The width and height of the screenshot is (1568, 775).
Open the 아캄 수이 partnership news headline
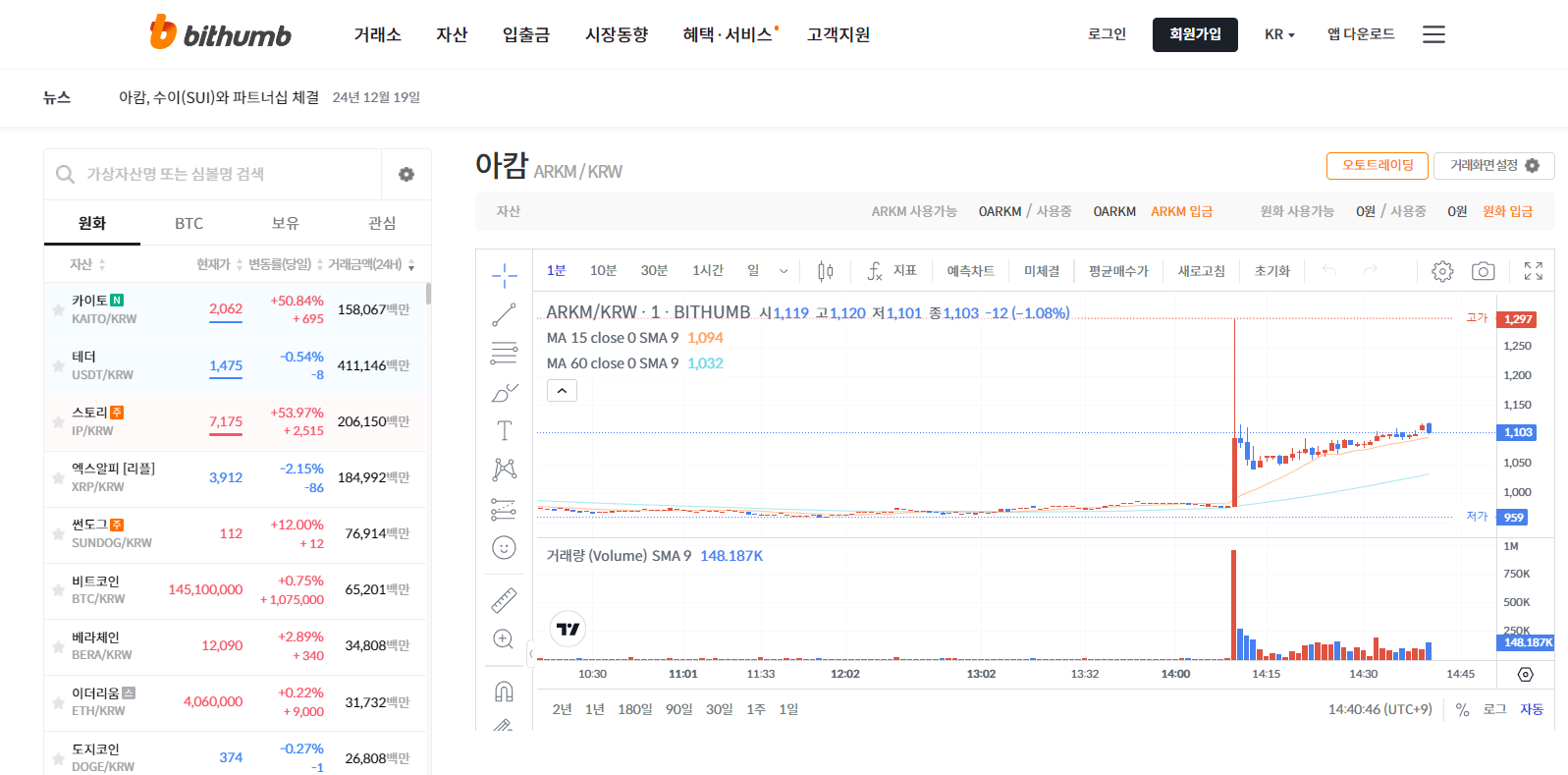(x=219, y=97)
